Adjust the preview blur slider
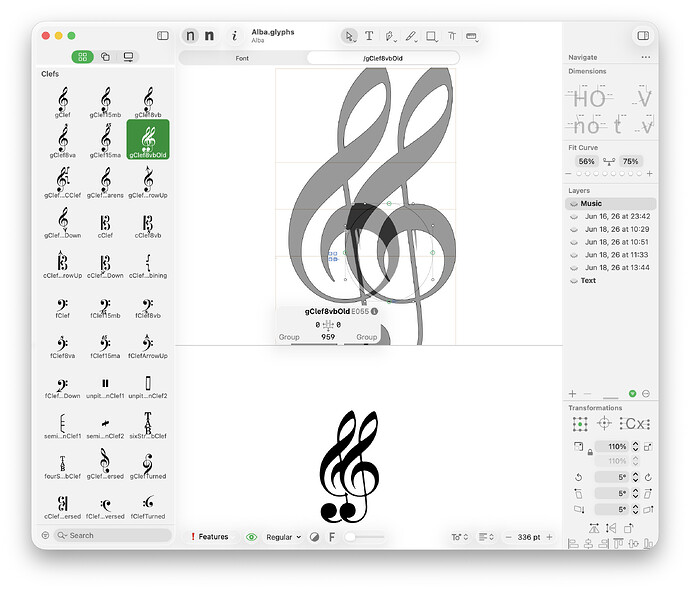Image resolution: width=689 pixels, height=591 pixels. click(x=364, y=537)
